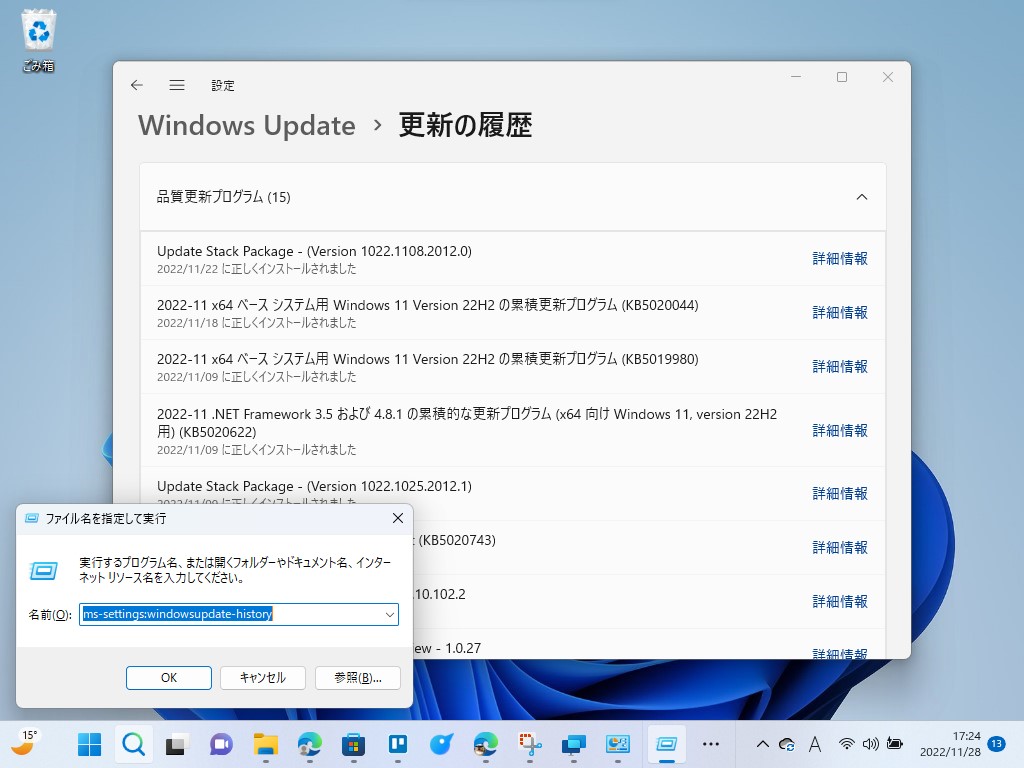Open 詳細情報 for KB5020044
The width and height of the screenshot is (1024, 768).
pos(839,312)
